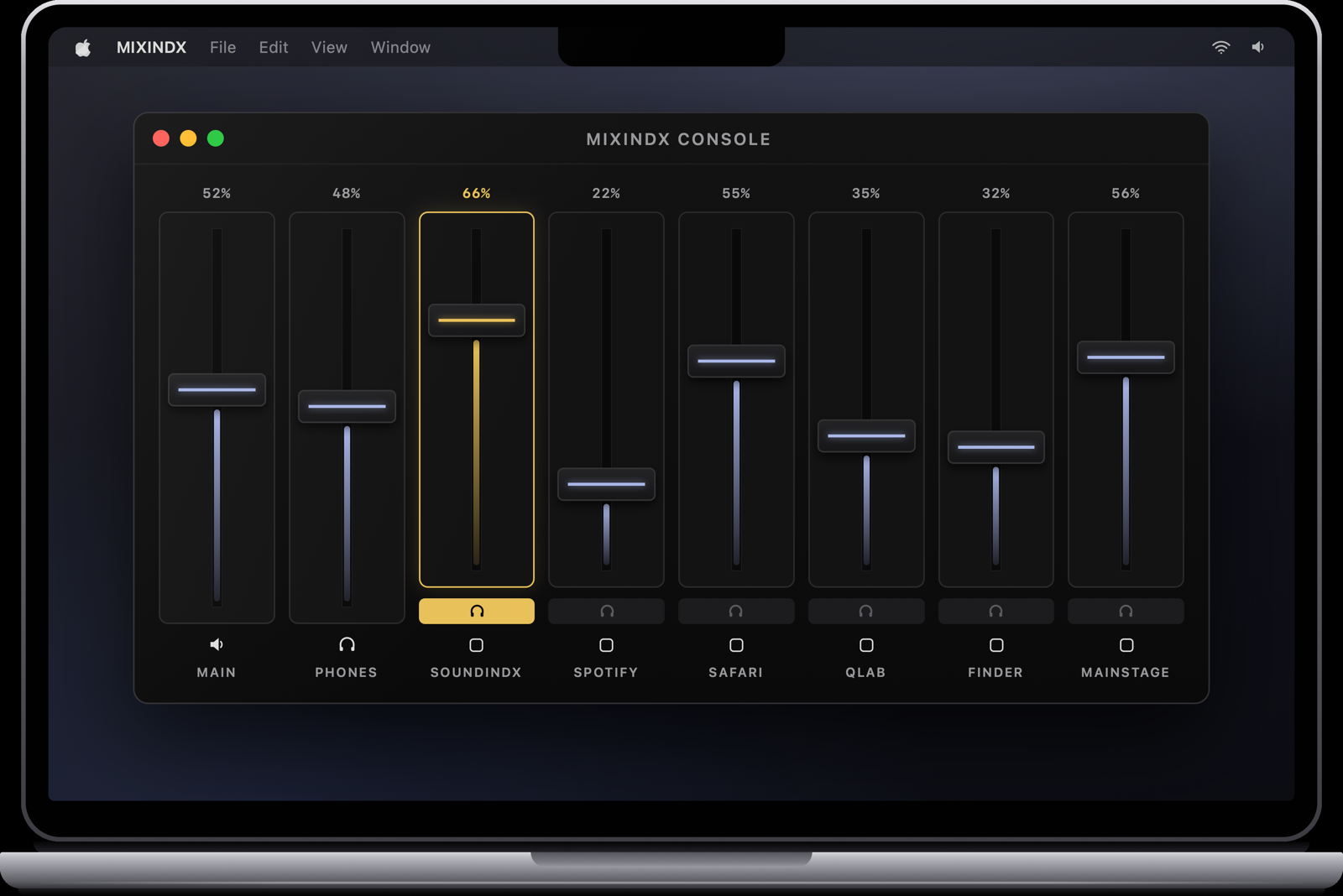This screenshot has width=1343, height=896.
Task: Enable headphone cue on FINDER channel
Action: (996, 611)
